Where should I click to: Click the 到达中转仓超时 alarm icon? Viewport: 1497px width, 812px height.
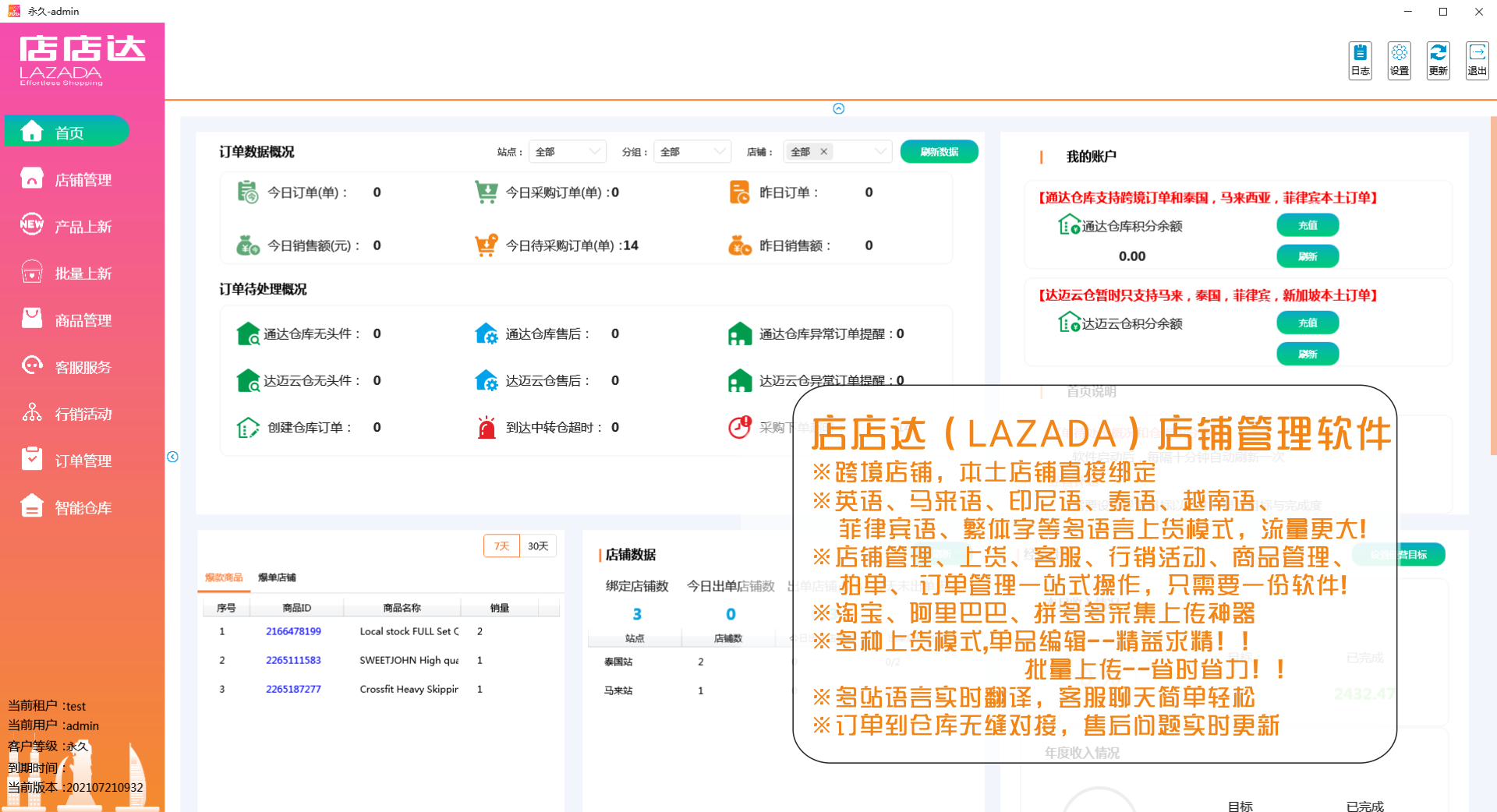[x=487, y=427]
